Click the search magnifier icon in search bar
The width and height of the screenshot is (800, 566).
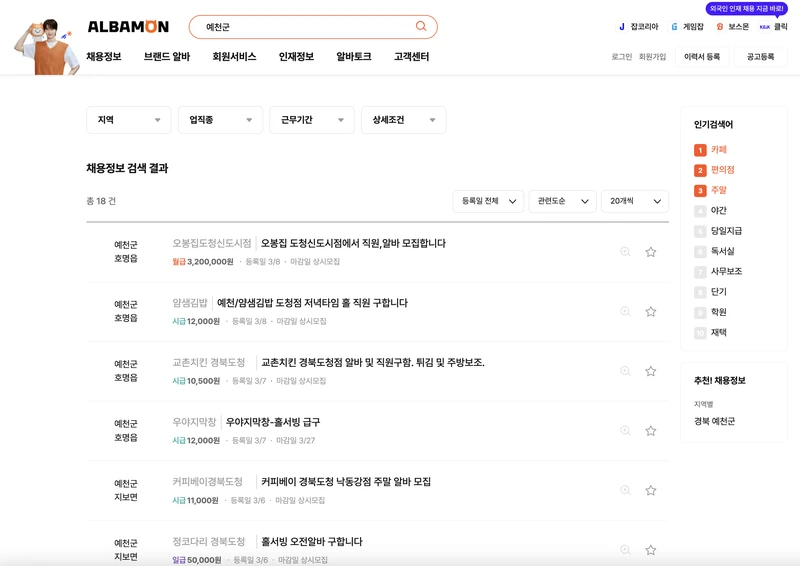420,26
